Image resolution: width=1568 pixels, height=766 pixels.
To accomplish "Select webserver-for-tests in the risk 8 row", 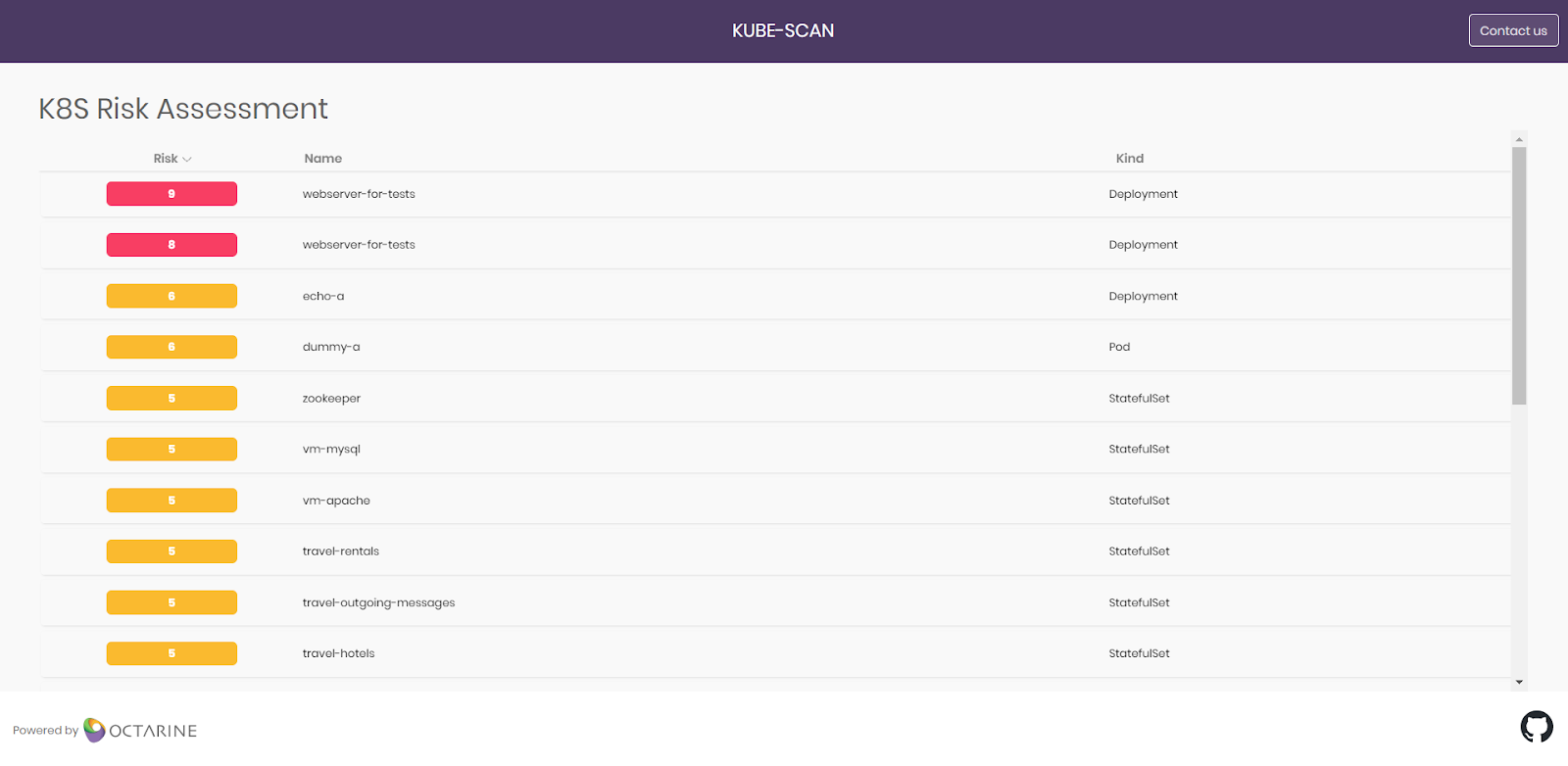I will (359, 245).
